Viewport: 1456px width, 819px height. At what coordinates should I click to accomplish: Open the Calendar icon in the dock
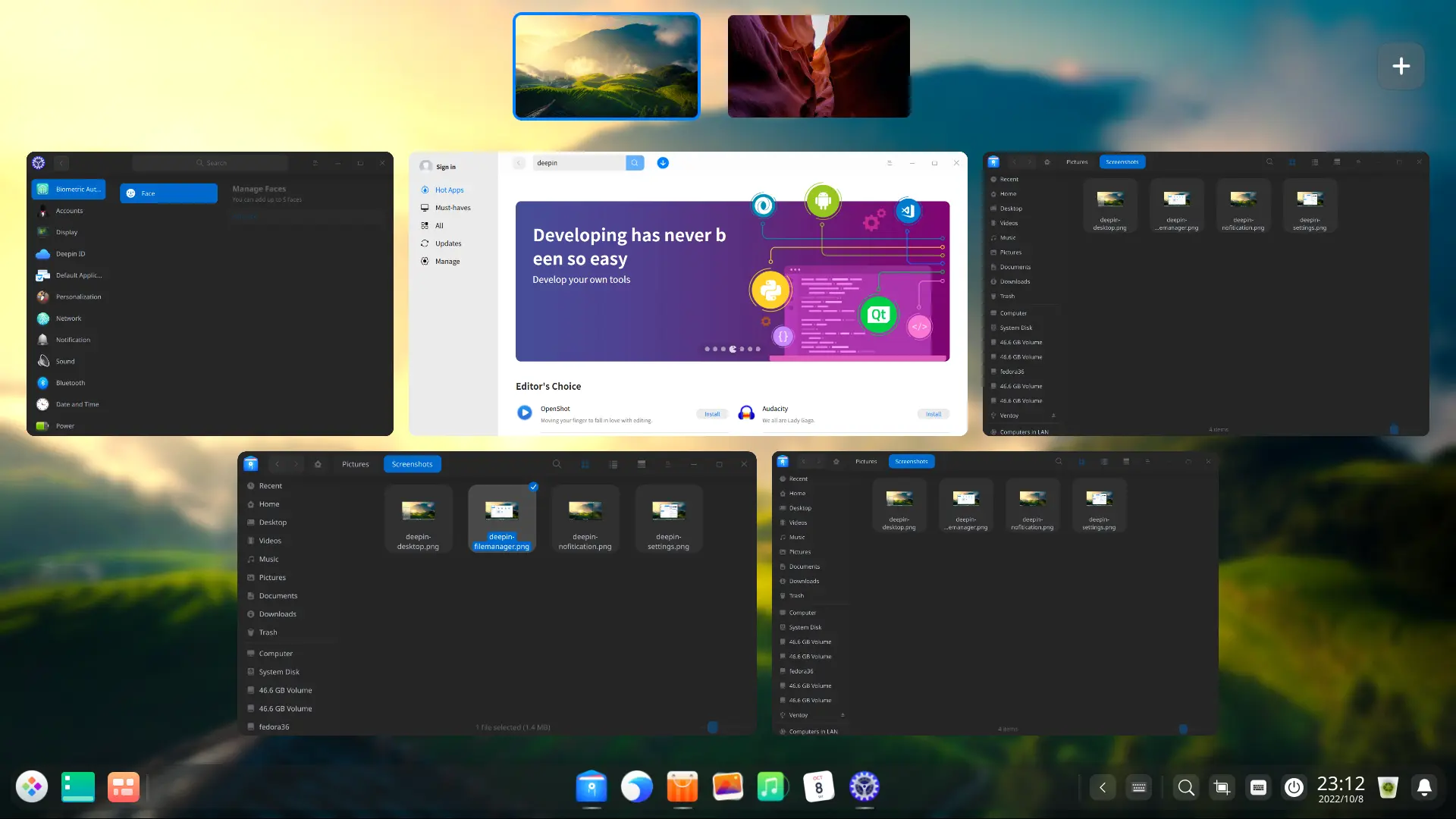pyautogui.click(x=818, y=787)
